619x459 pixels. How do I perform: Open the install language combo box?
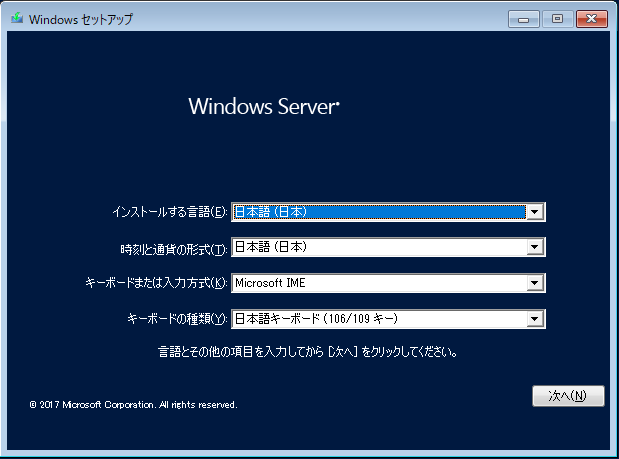[x=388, y=212]
